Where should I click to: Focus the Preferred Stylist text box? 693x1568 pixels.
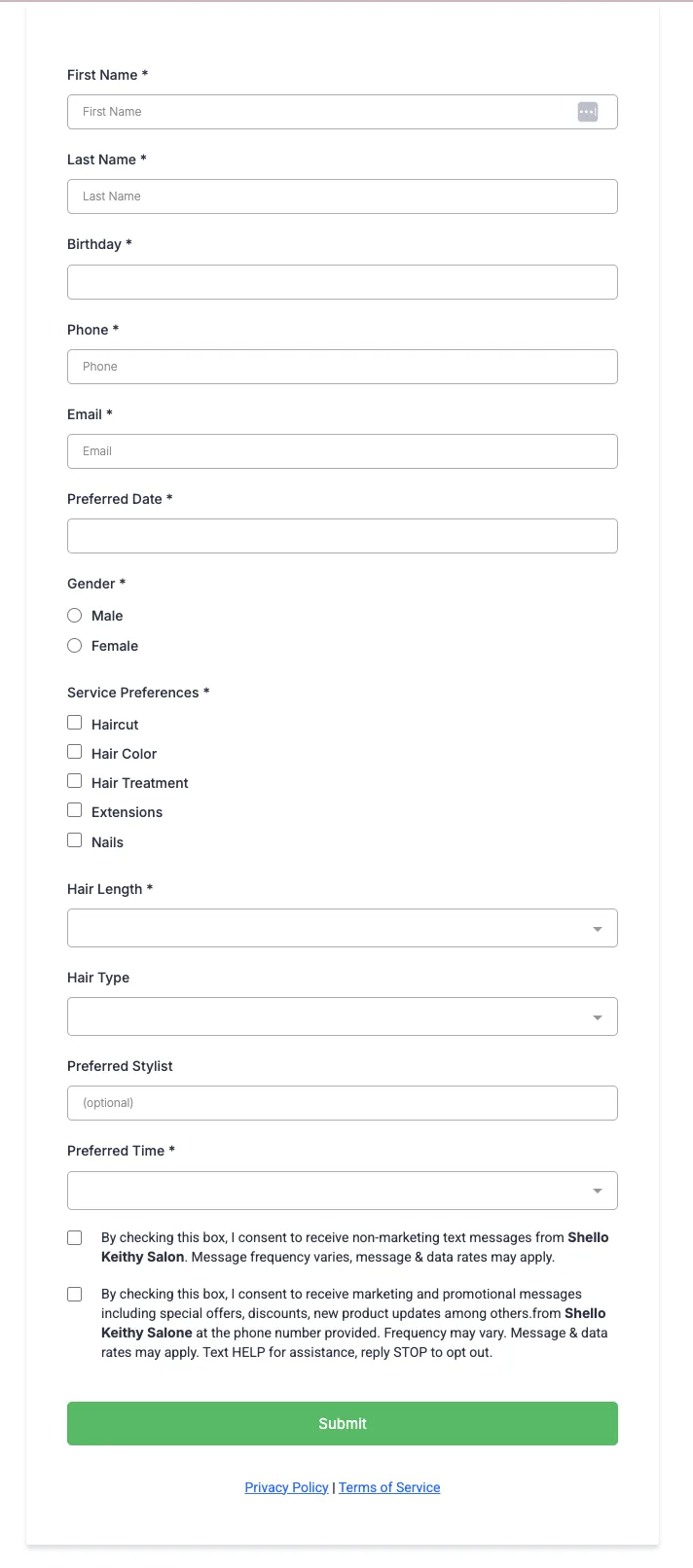coord(343,1103)
